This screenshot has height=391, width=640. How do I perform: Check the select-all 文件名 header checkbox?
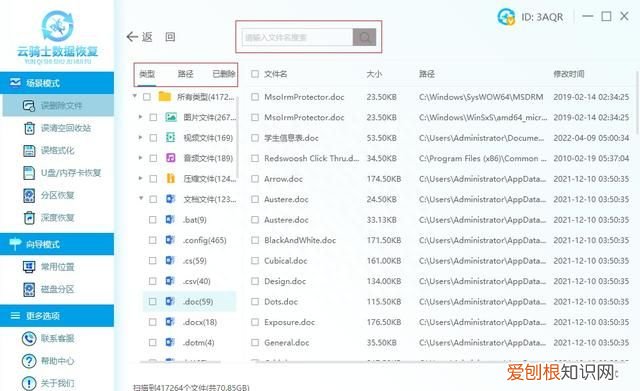(255, 74)
